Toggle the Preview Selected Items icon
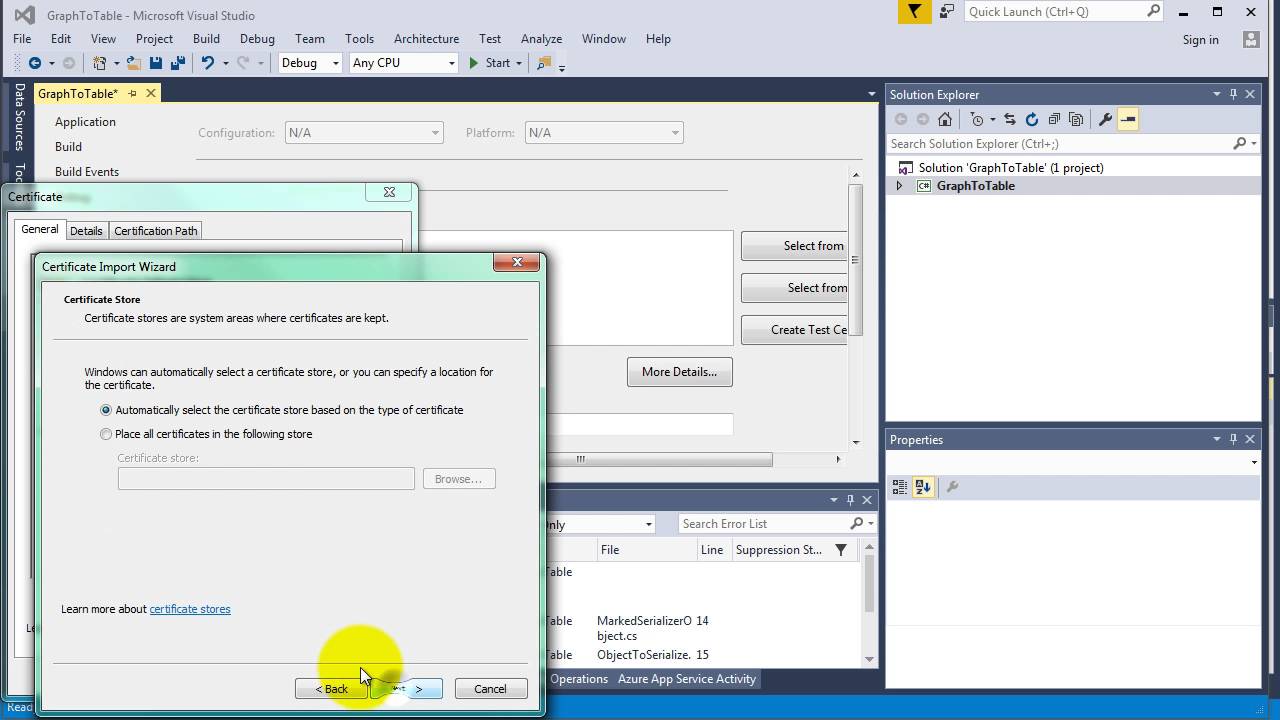Viewport: 1280px width, 720px height. point(1128,119)
